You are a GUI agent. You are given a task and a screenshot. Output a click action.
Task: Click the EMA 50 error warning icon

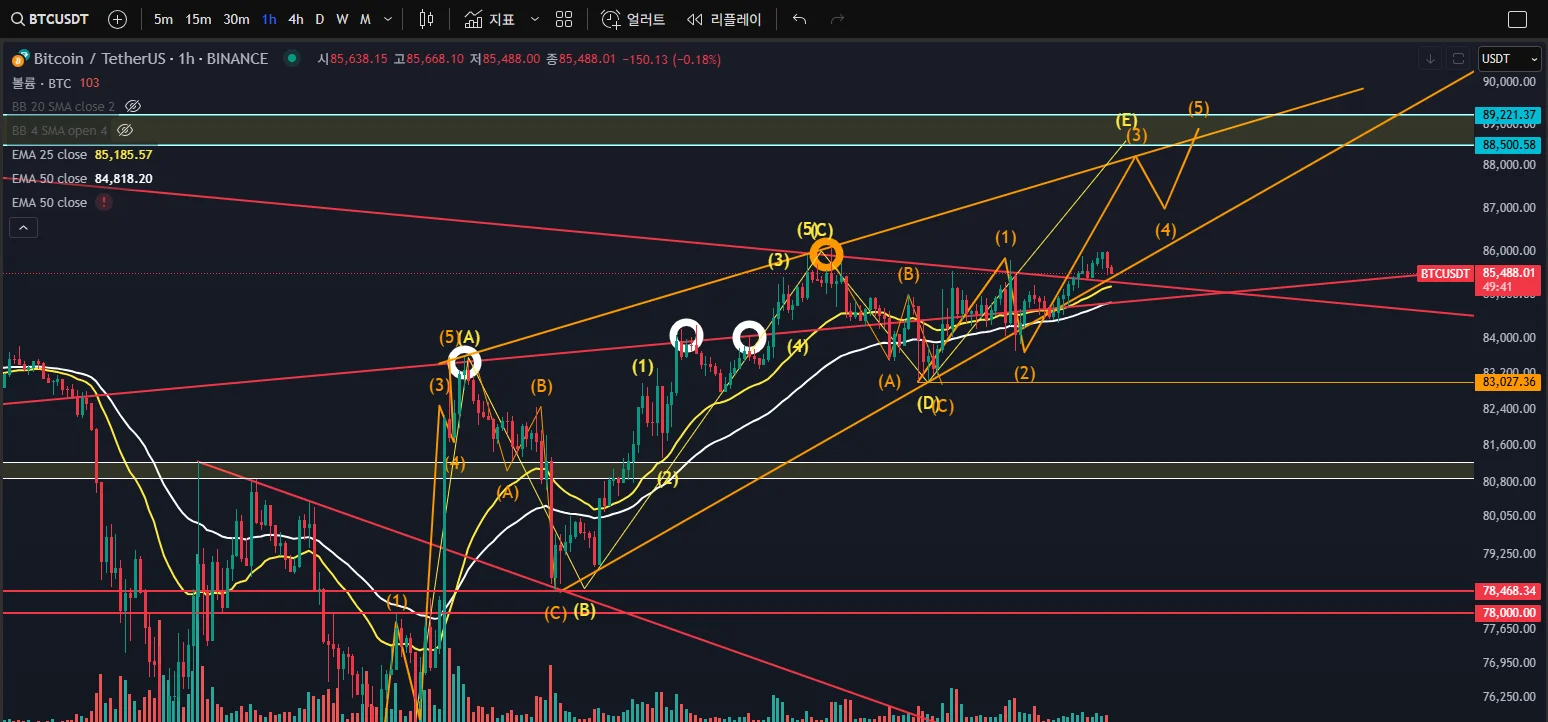(x=103, y=202)
